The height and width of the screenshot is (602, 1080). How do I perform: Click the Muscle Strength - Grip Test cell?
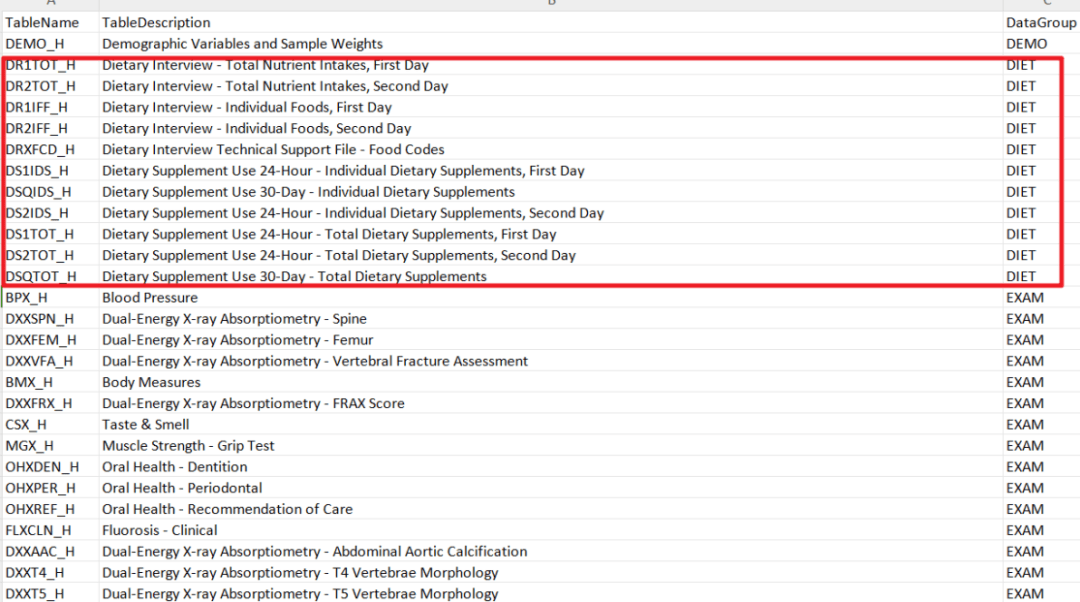pos(188,446)
